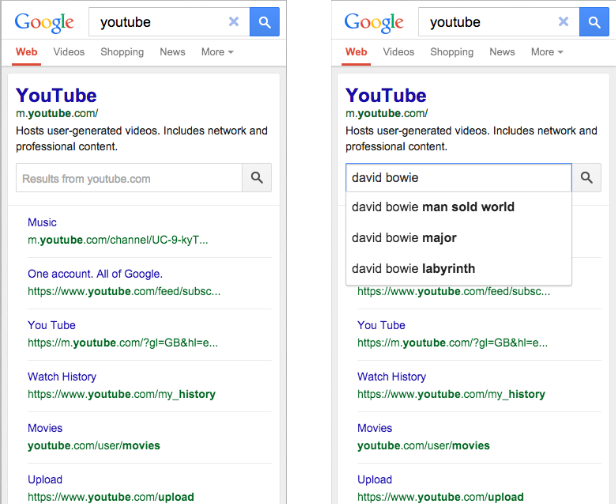Viewport: 616px width, 504px height.
Task: Expand the More dropdown in the left screenshot
Action: [217, 52]
